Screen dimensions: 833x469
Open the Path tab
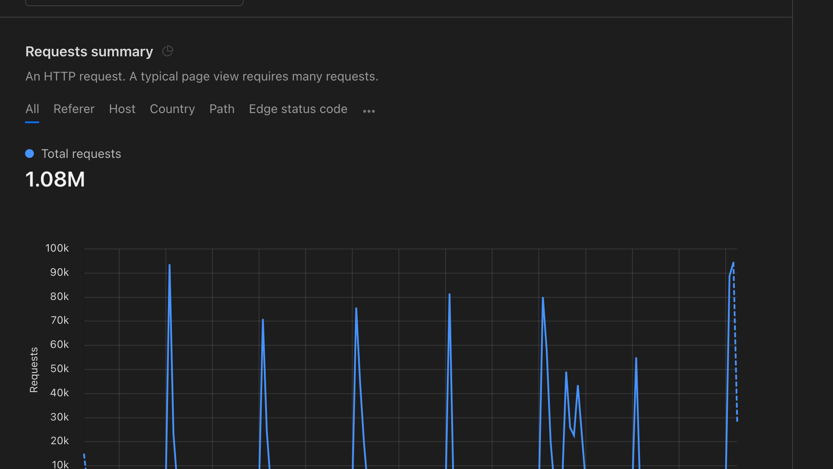pos(222,109)
